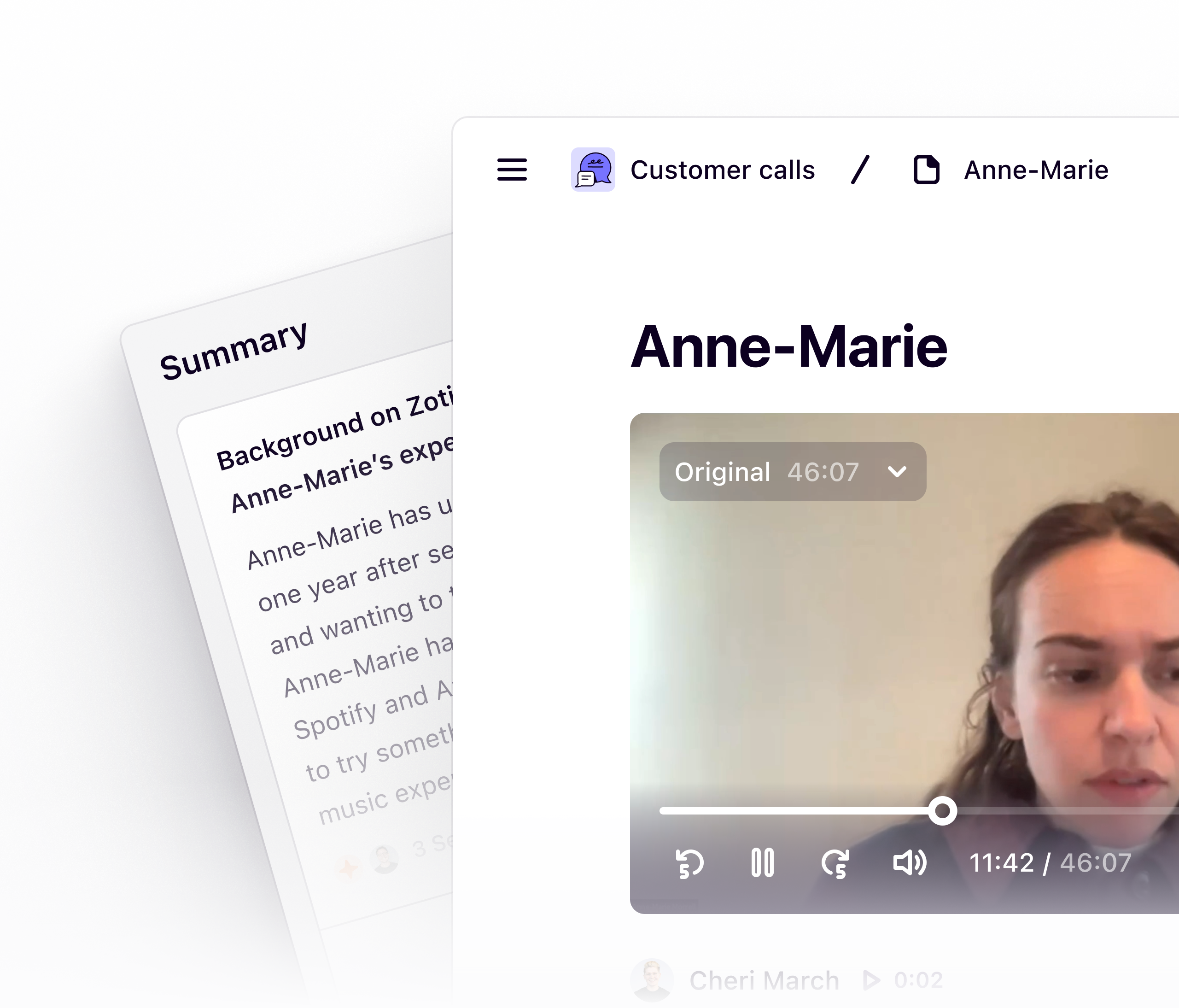1179x1008 pixels.
Task: Click Cheri March speaker avatar
Action: click(x=652, y=980)
